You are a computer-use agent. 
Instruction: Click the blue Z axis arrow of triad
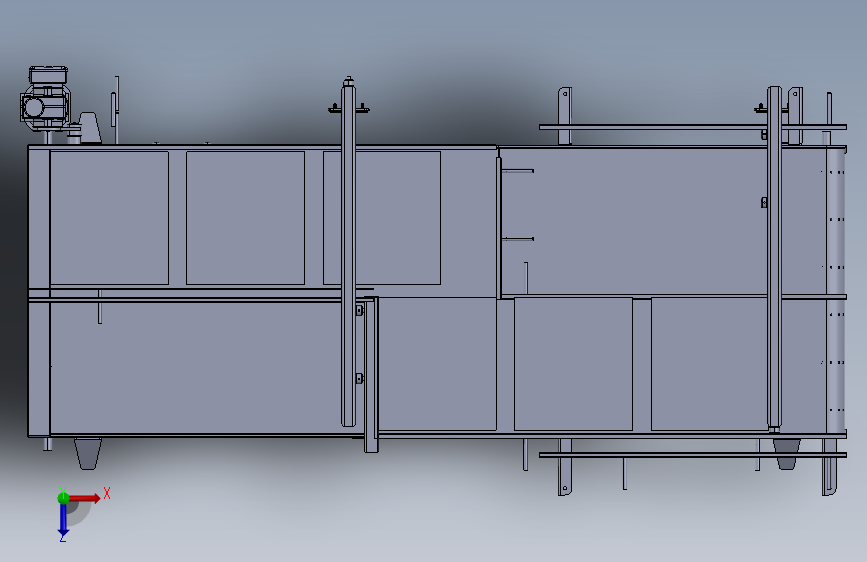pyautogui.click(x=63, y=519)
